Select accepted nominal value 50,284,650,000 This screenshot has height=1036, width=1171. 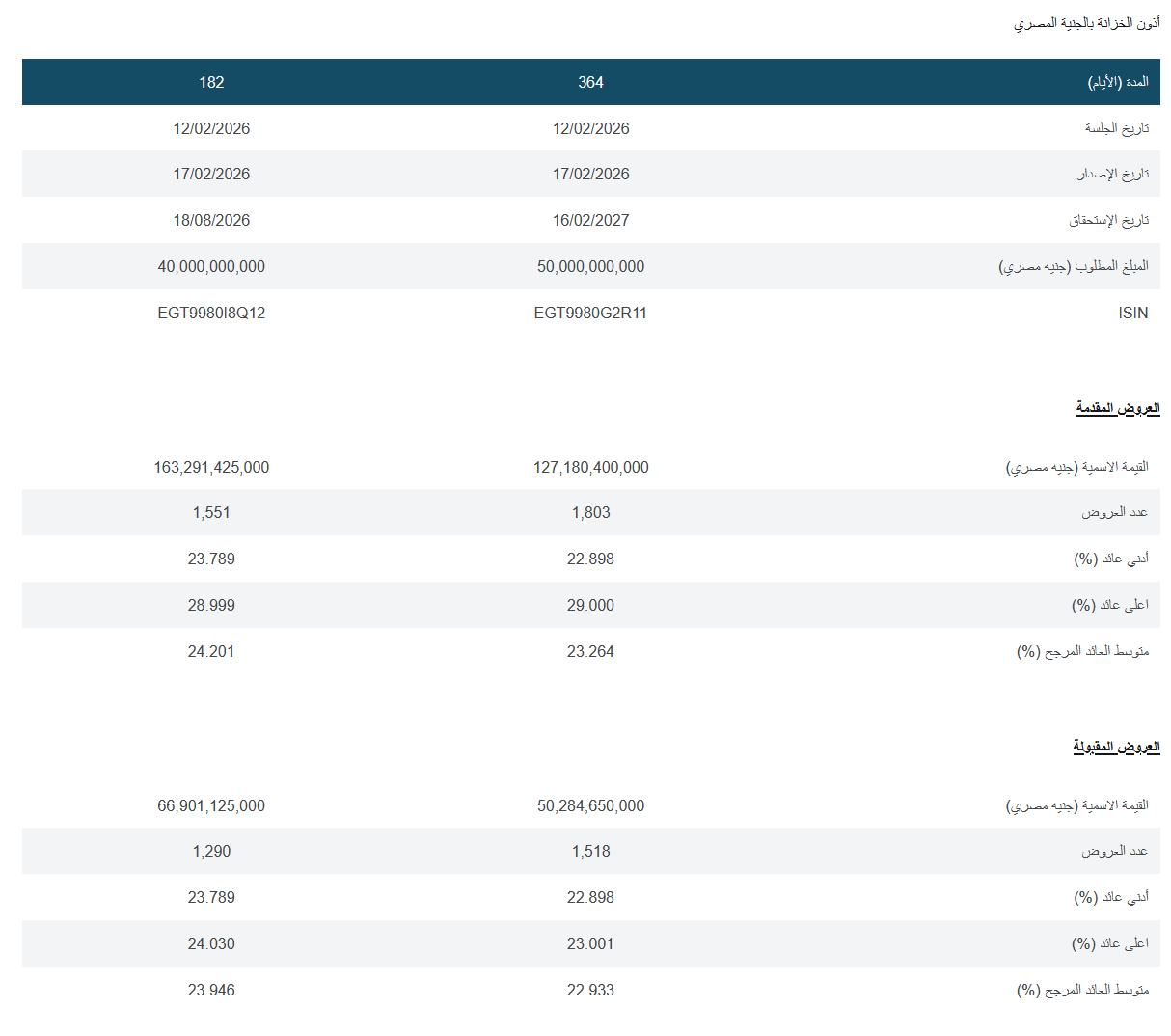click(590, 805)
